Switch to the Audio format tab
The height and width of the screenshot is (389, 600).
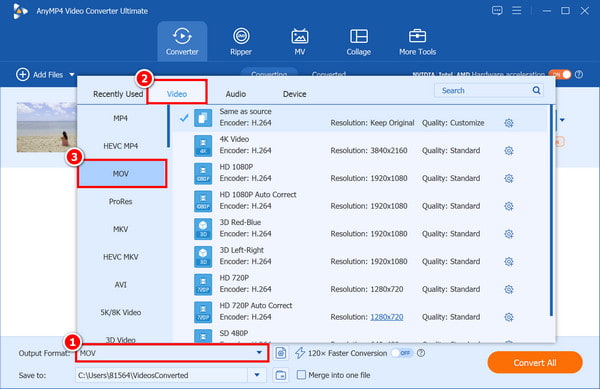pyautogui.click(x=236, y=94)
